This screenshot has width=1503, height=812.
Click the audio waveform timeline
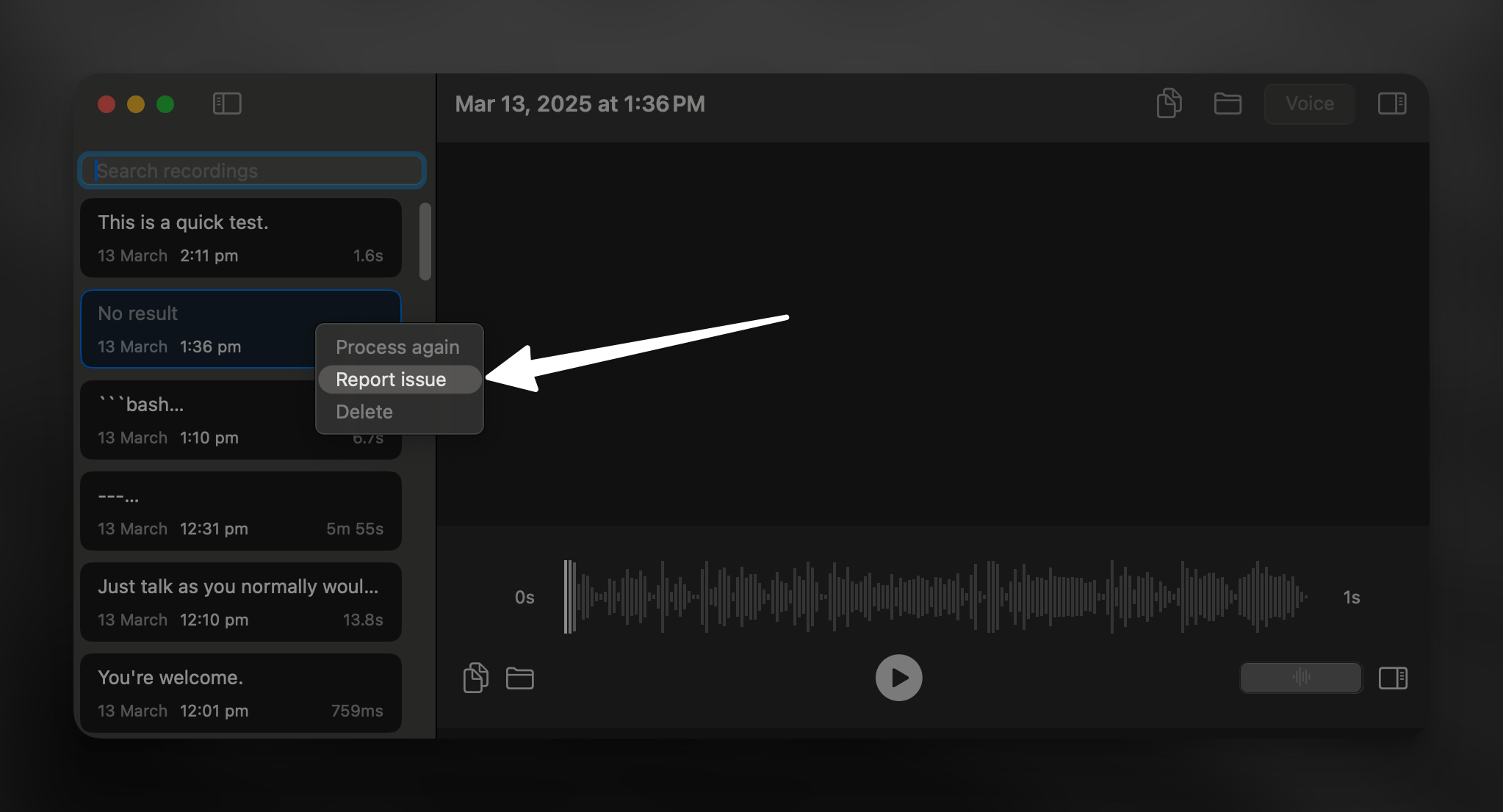(937, 597)
